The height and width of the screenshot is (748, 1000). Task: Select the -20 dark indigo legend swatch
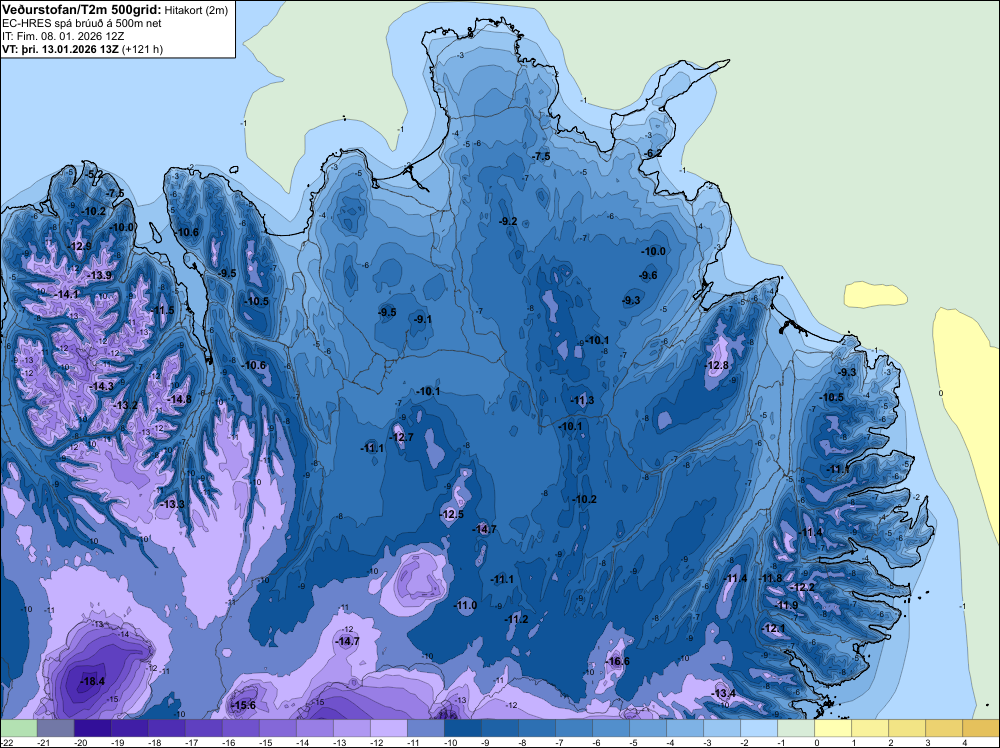coord(92,728)
